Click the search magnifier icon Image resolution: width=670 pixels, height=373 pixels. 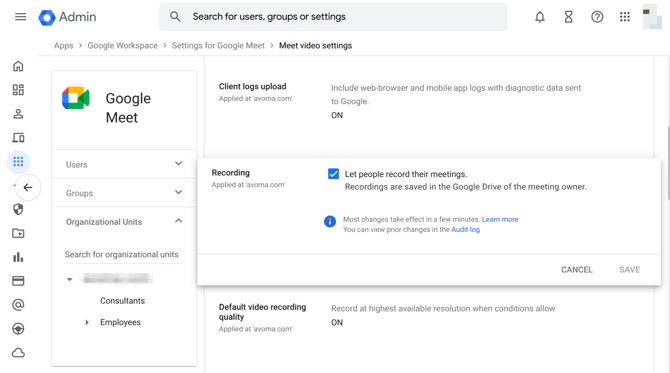[175, 17]
